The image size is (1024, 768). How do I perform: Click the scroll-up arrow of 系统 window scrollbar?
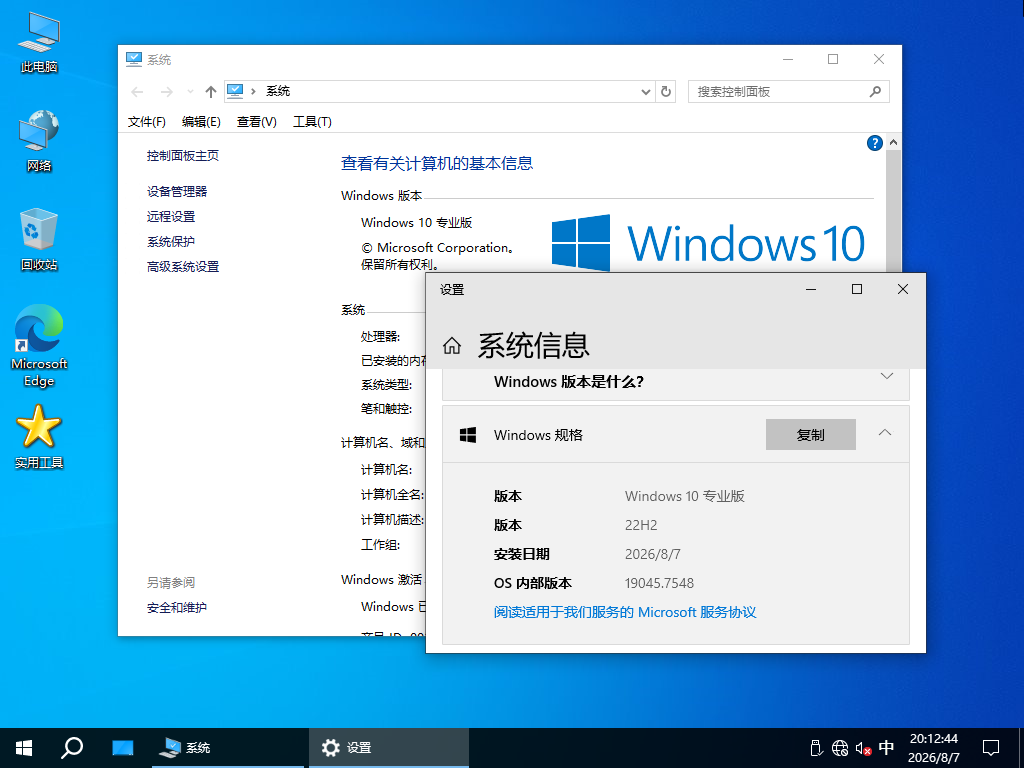(x=893, y=142)
